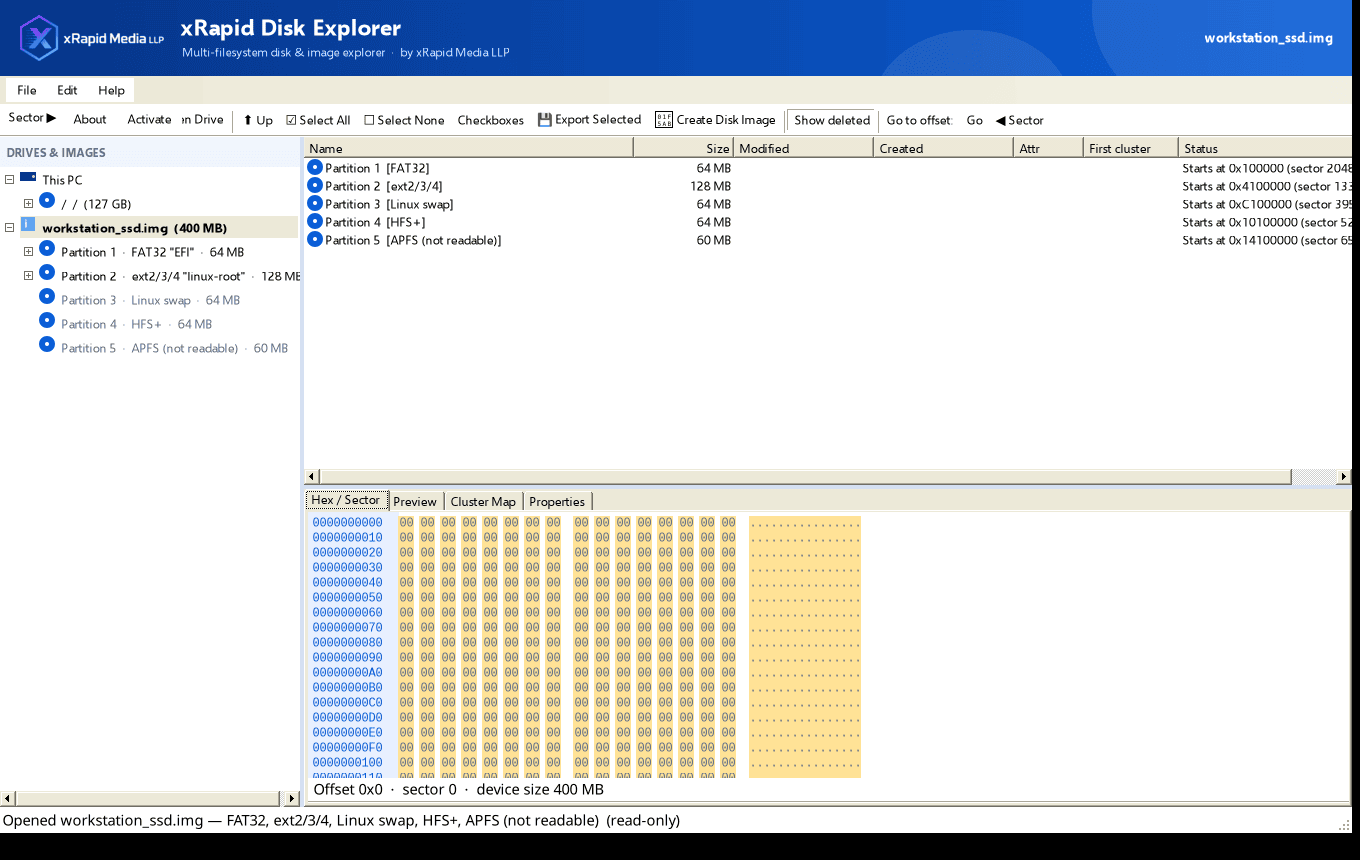Screen dimensions: 1360x860
Task: Toggle the Show deleted button
Action: coord(832,120)
